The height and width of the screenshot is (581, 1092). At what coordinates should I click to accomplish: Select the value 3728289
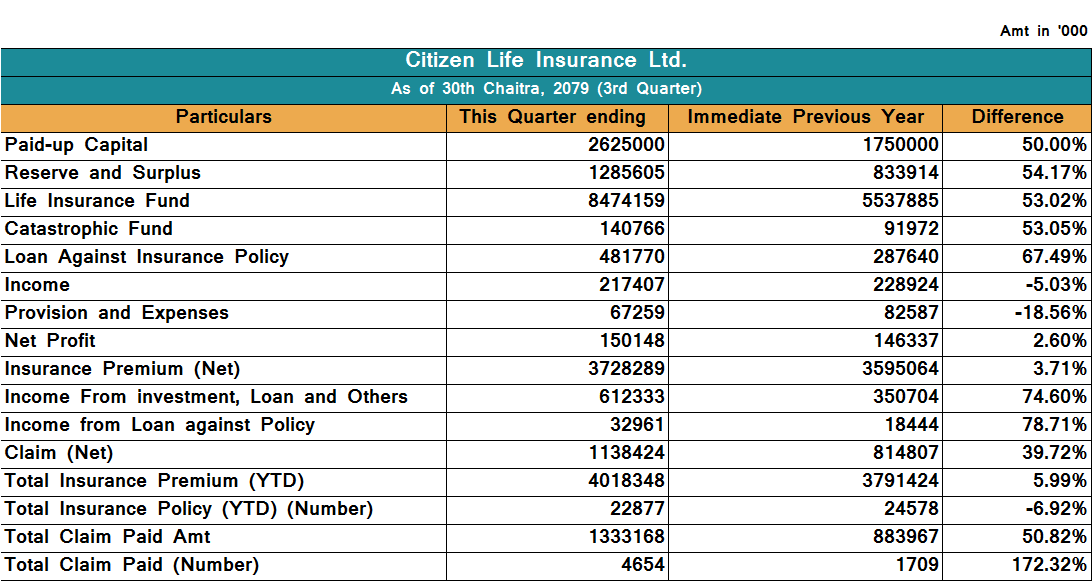(x=629, y=369)
